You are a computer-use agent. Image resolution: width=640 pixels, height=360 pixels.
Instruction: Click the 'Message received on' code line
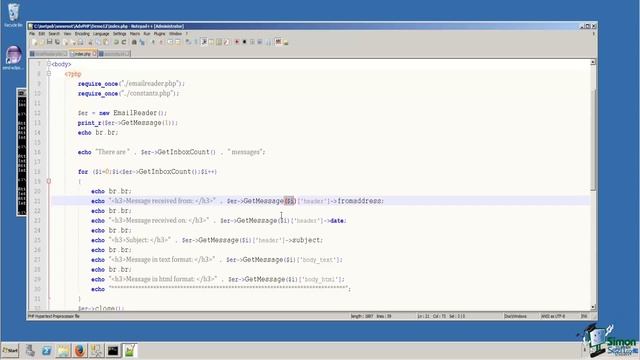(x=219, y=221)
